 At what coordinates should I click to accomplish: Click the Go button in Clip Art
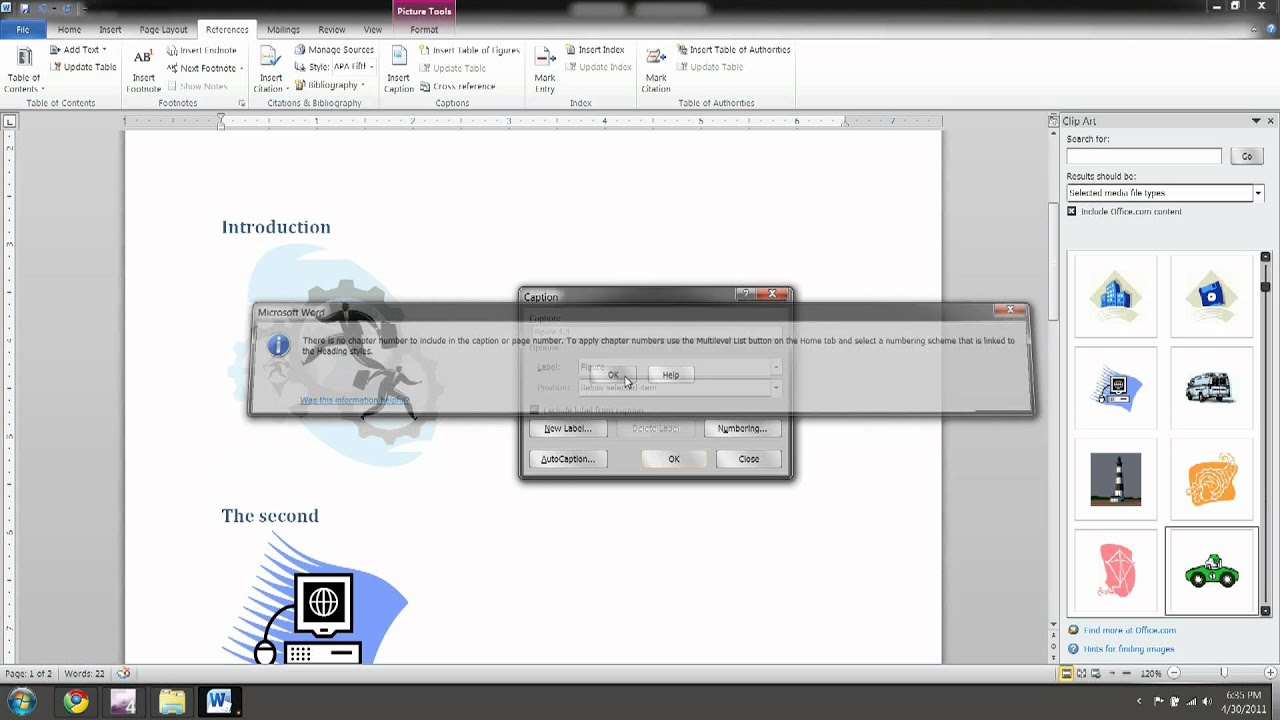tap(1247, 156)
